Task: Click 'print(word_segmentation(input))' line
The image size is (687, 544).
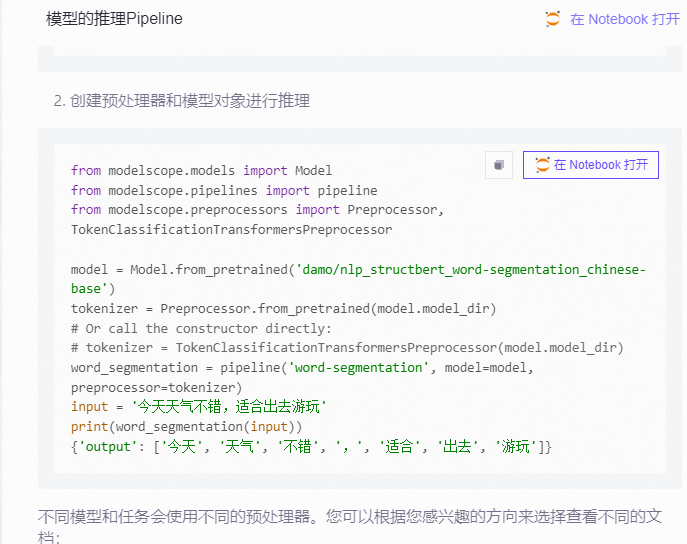Action: pyautogui.click(x=187, y=427)
